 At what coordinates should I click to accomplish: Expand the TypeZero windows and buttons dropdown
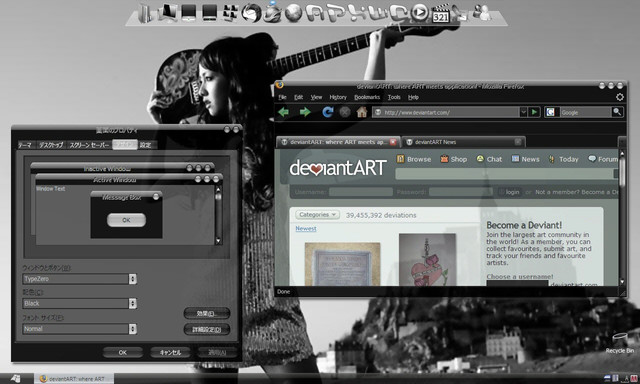[x=132, y=279]
